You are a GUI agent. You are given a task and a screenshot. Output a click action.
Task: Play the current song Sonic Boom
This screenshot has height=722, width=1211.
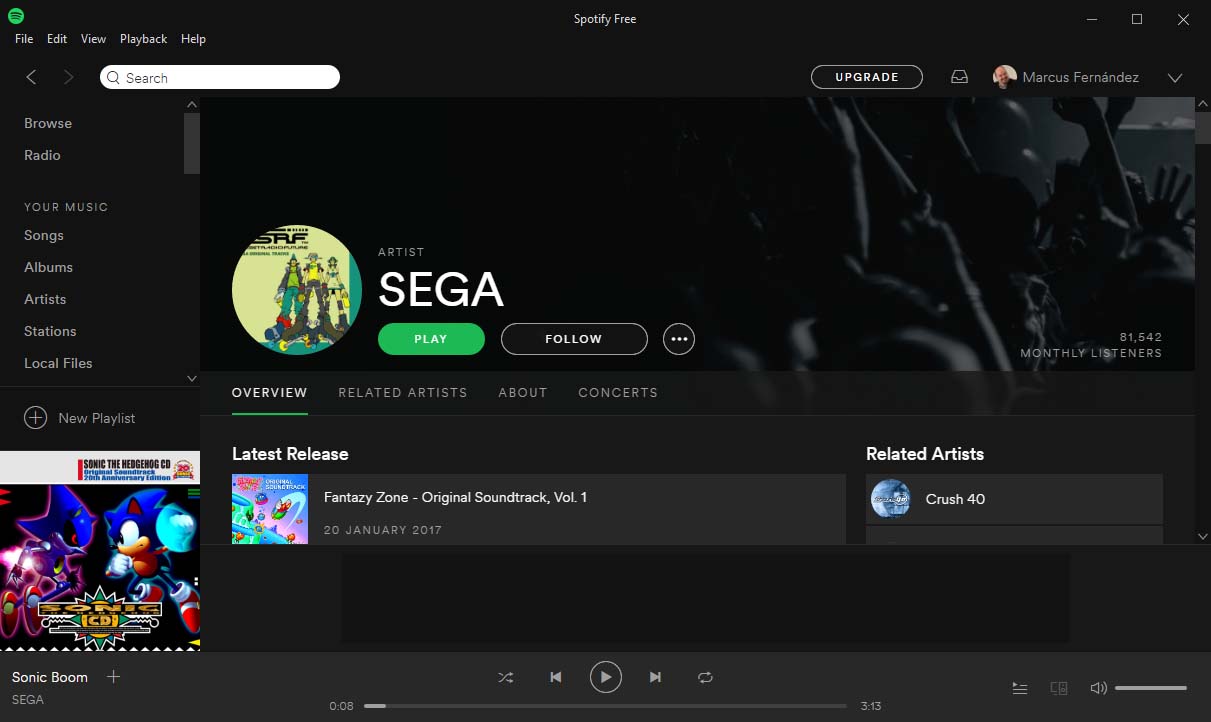[x=605, y=677]
